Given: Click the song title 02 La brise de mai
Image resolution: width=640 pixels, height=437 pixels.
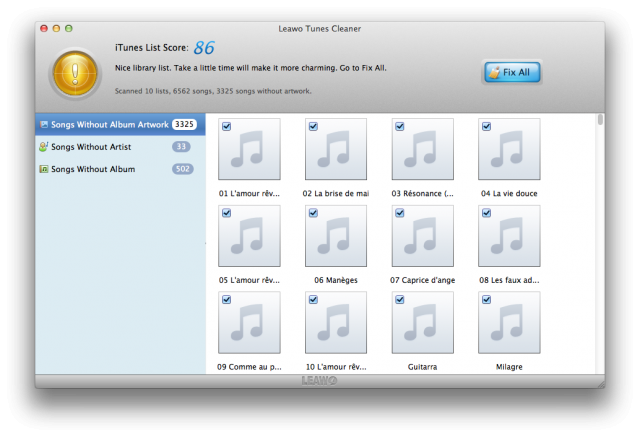Looking at the screenshot, I should pos(336,193).
